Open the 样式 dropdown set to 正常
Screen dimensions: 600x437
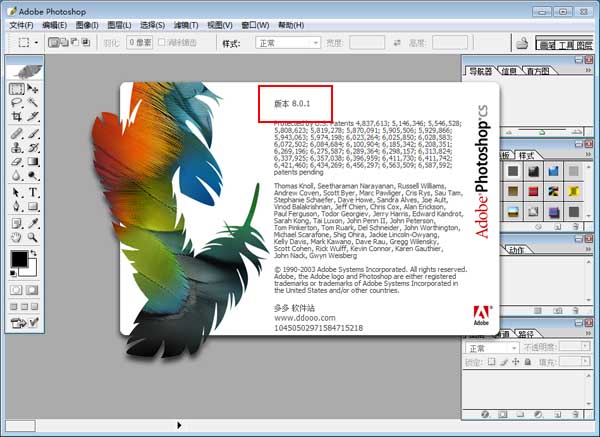point(288,43)
